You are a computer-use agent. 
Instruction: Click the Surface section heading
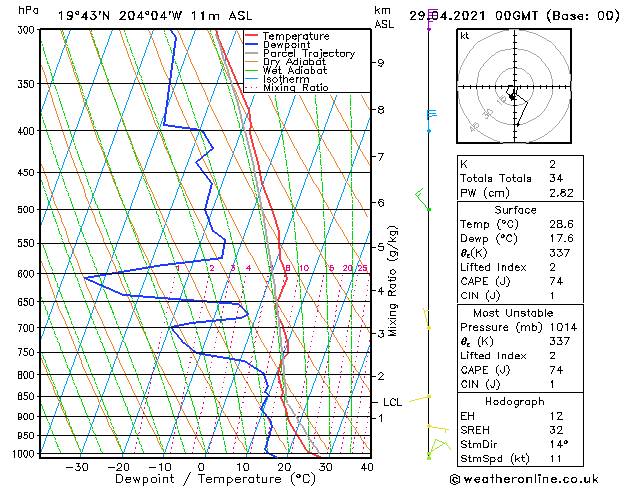(x=515, y=210)
